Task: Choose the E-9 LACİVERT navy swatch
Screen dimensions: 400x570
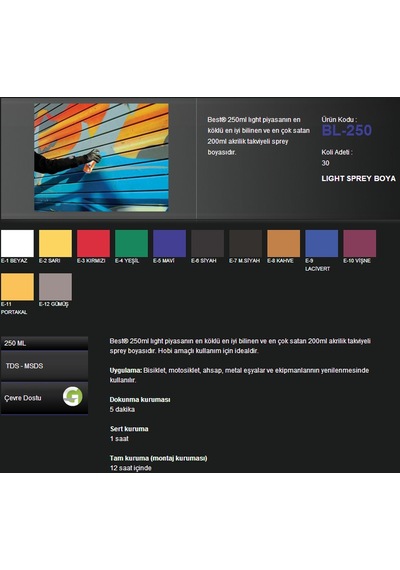Action: [322, 243]
